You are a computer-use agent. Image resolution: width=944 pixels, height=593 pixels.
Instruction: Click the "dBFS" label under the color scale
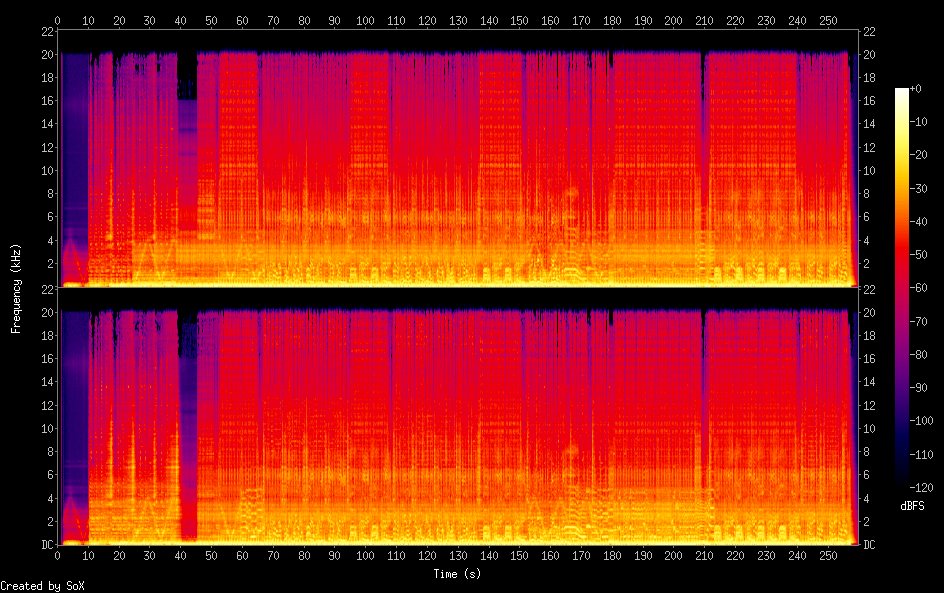(912, 507)
